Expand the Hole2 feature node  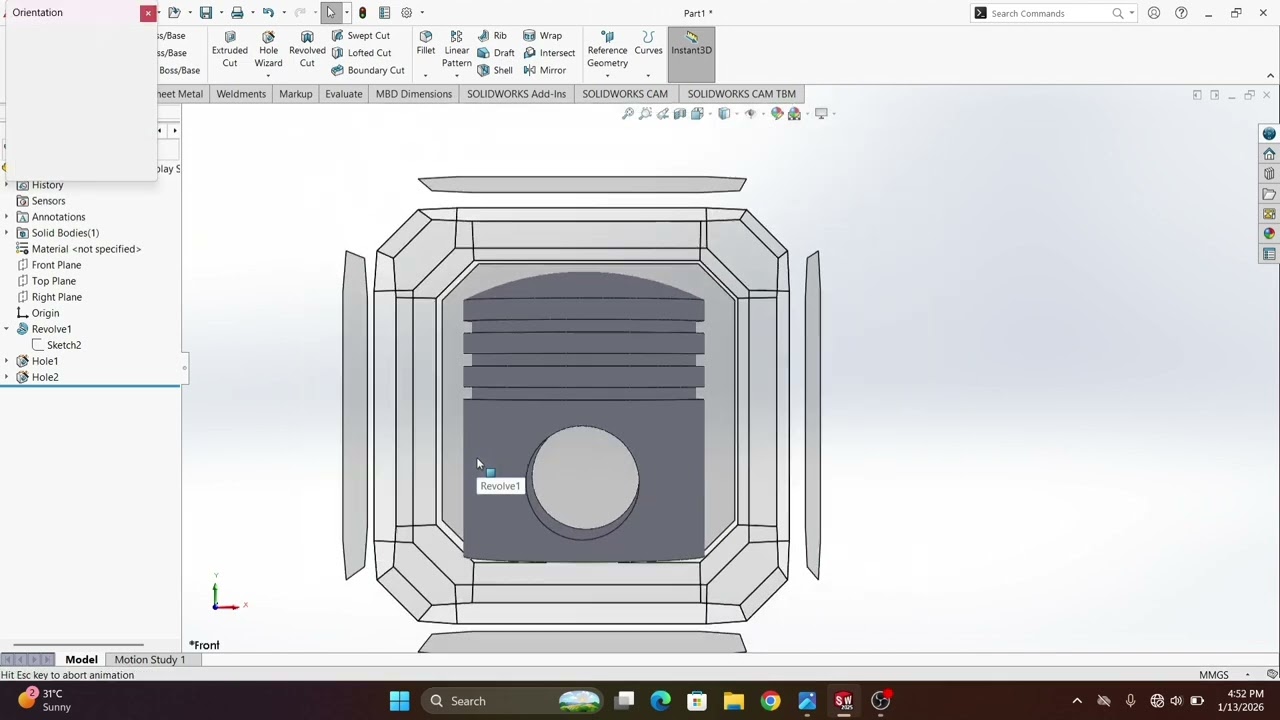(x=7, y=377)
